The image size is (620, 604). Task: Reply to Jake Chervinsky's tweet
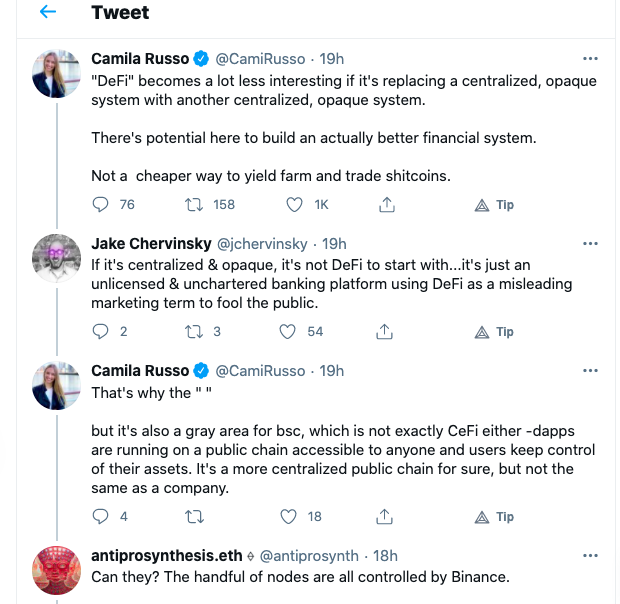point(100,332)
